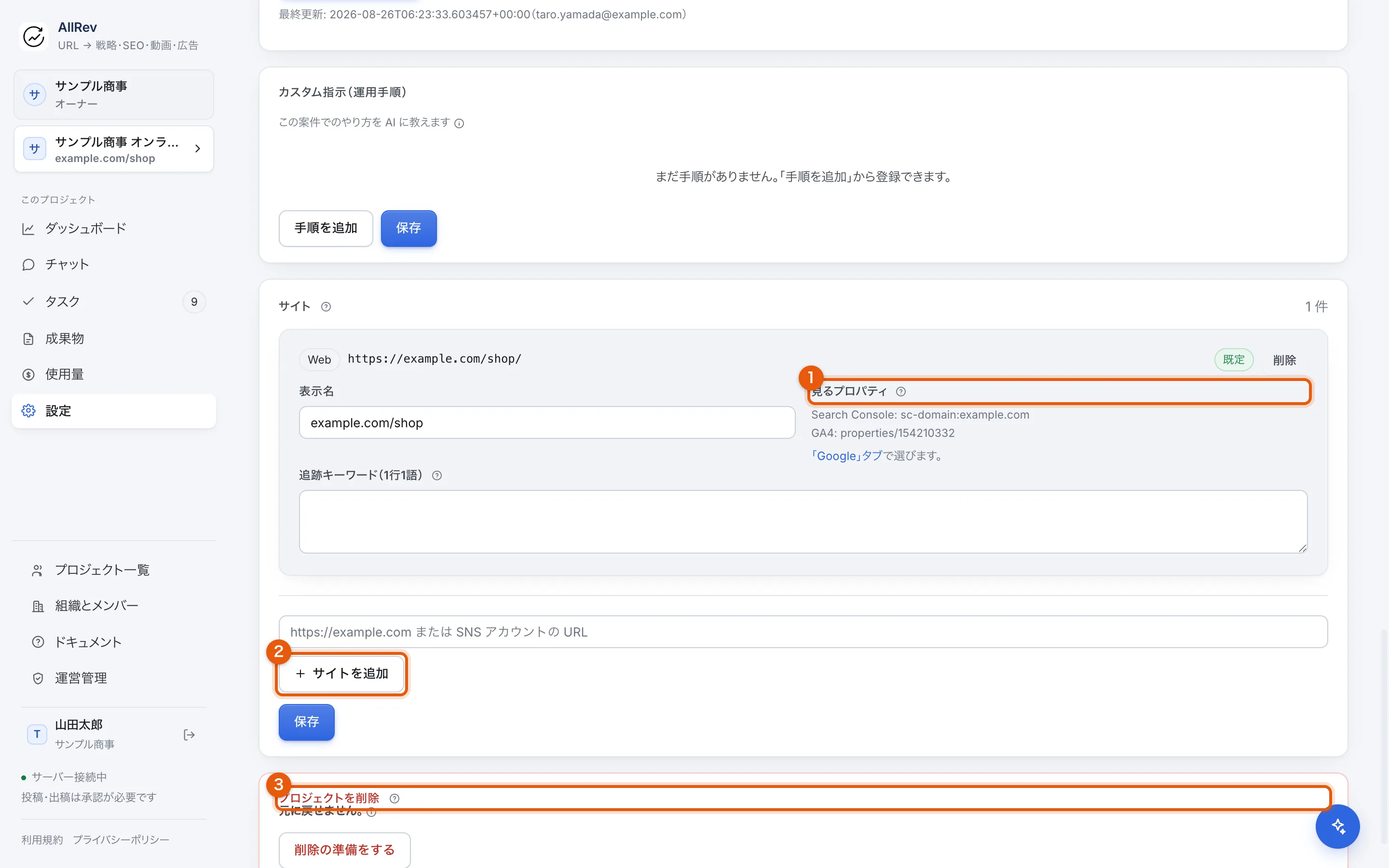Open 運営管理
Image resolution: width=1389 pixels, height=868 pixels.
coord(114,678)
